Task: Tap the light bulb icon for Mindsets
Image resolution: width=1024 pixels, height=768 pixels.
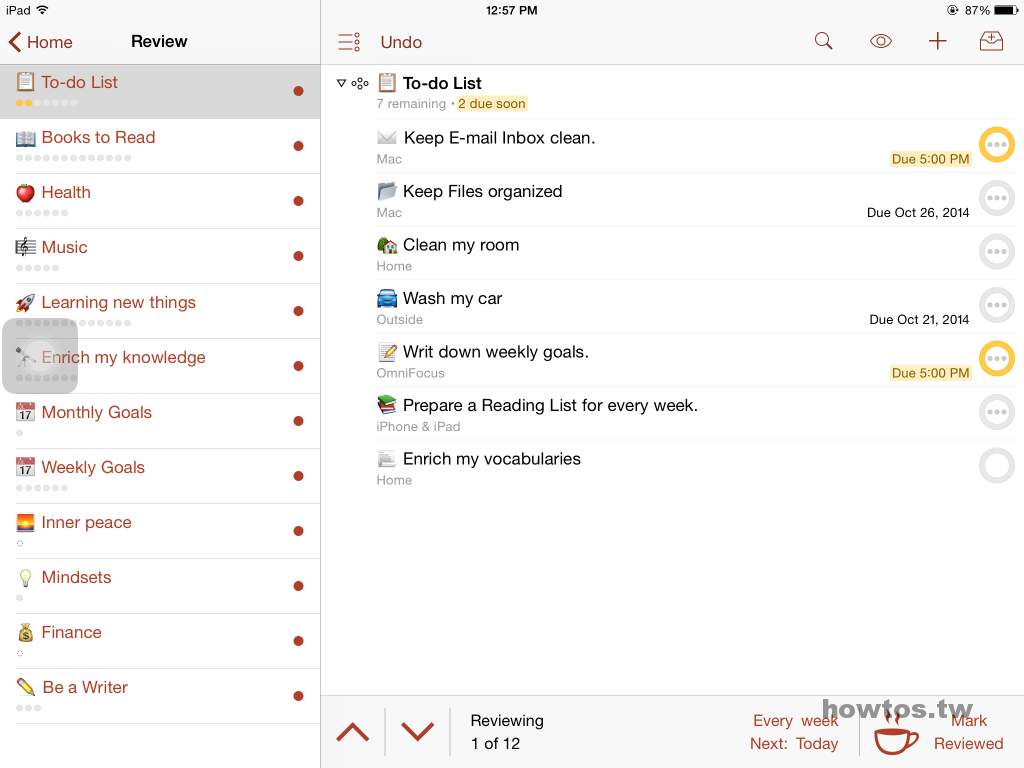Action: tap(25, 577)
